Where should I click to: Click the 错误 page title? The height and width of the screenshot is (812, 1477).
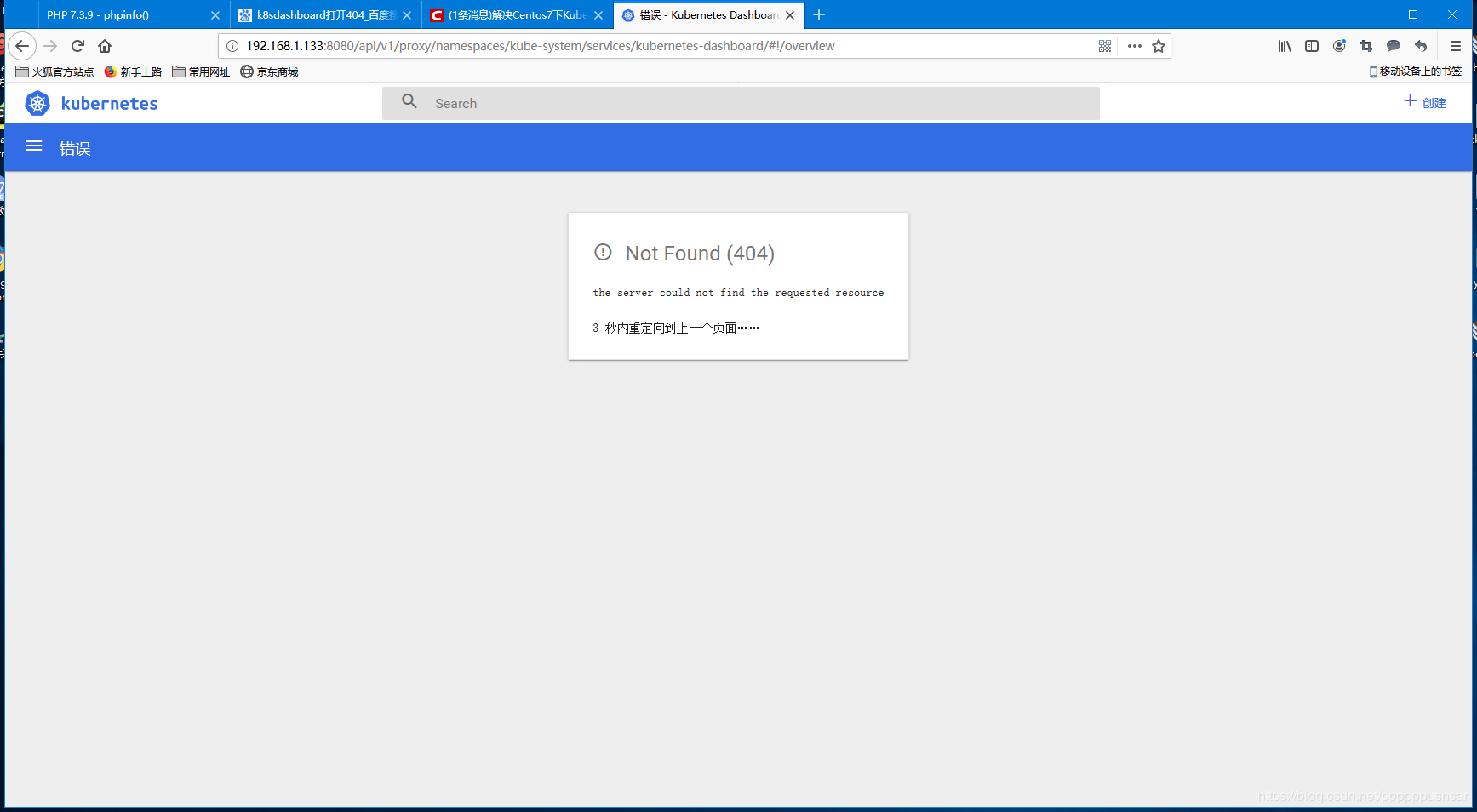tap(75, 149)
